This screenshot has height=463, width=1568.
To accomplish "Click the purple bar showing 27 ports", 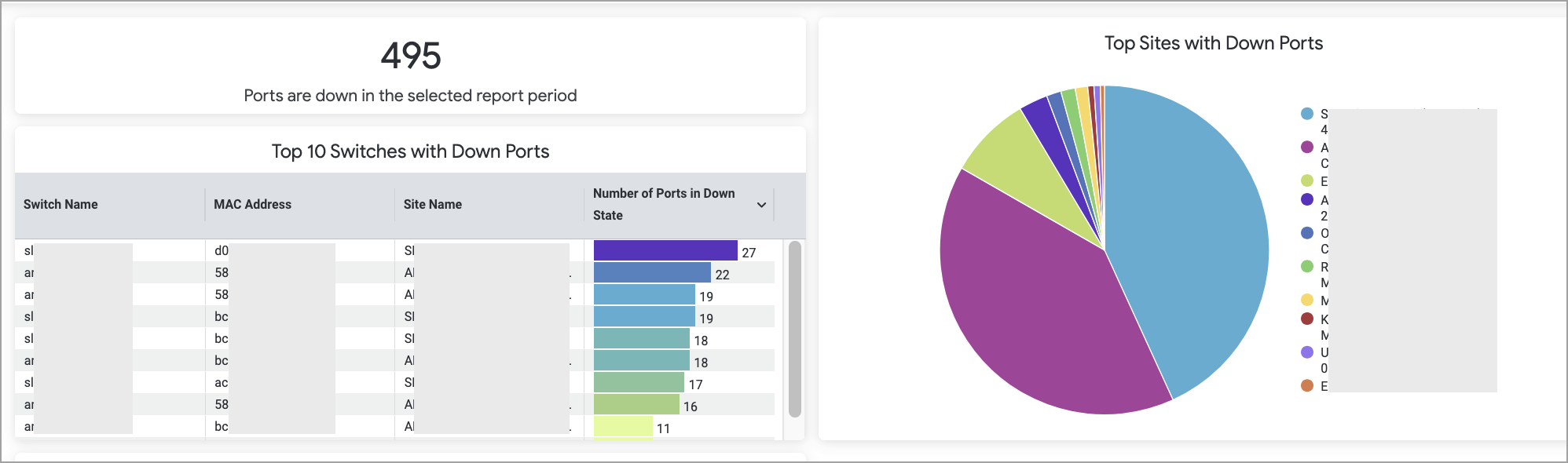I will pyautogui.click(x=665, y=250).
